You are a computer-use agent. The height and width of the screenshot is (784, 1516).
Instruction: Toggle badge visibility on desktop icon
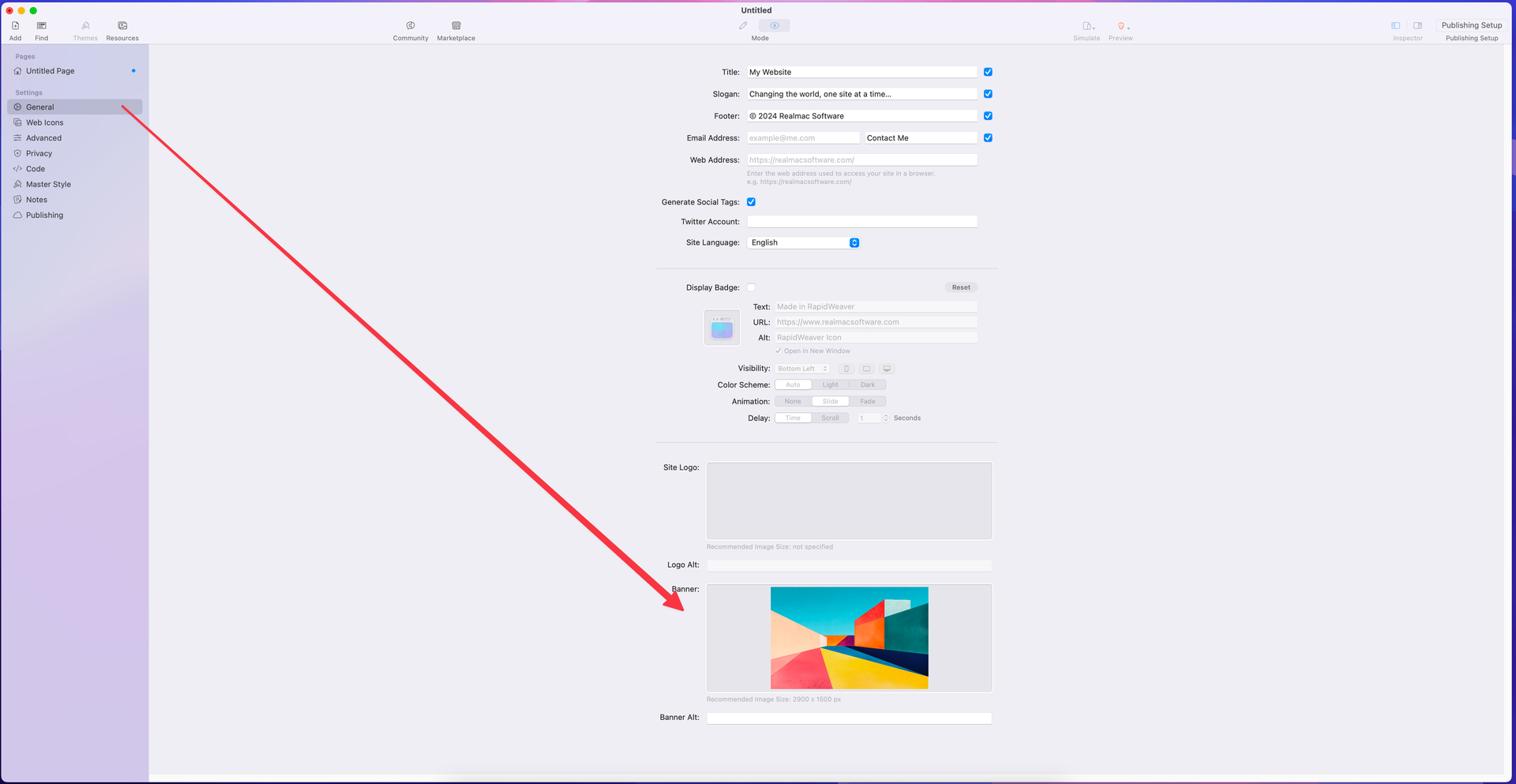coord(887,369)
